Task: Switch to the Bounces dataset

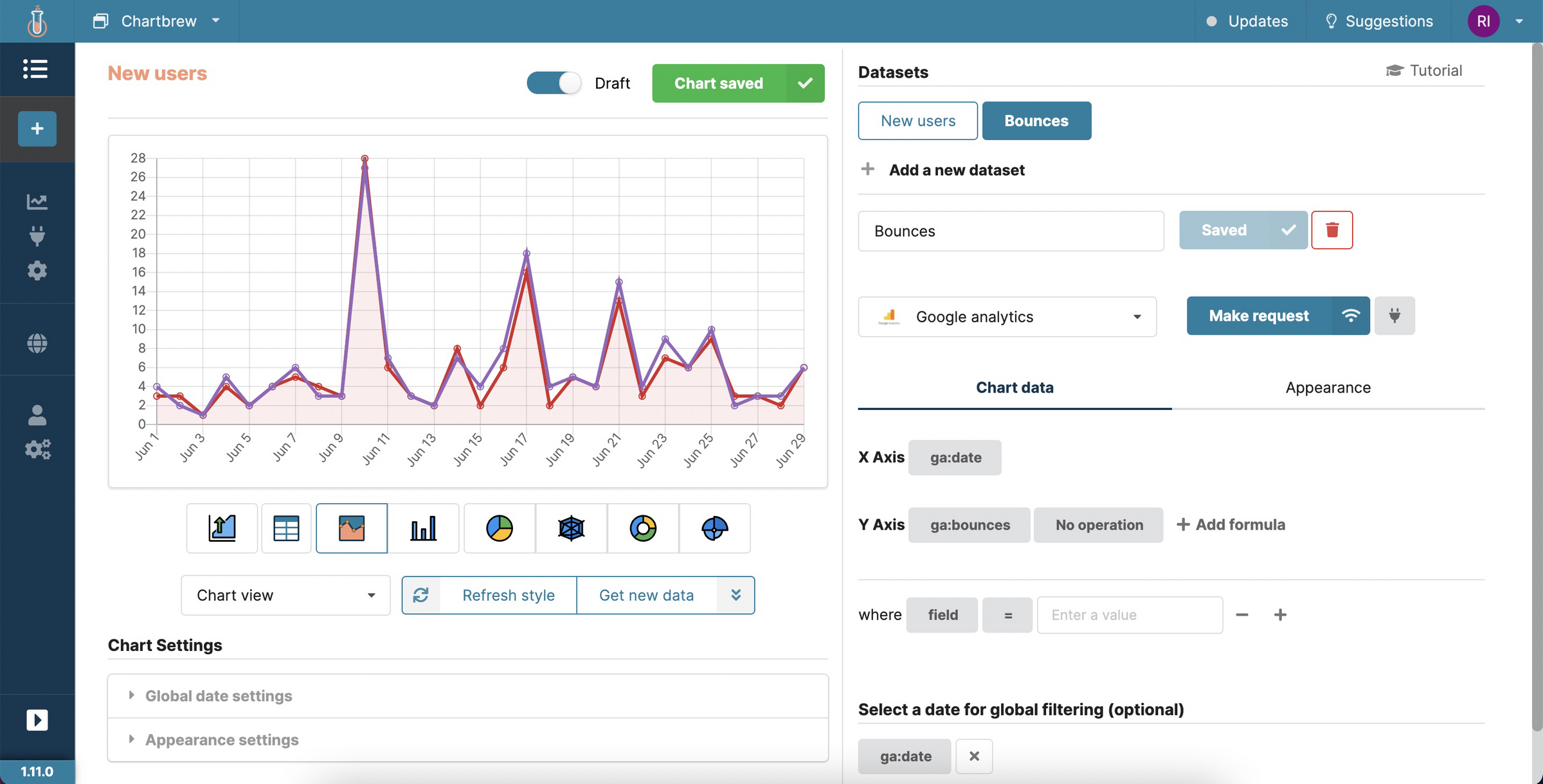Action: click(x=1036, y=121)
